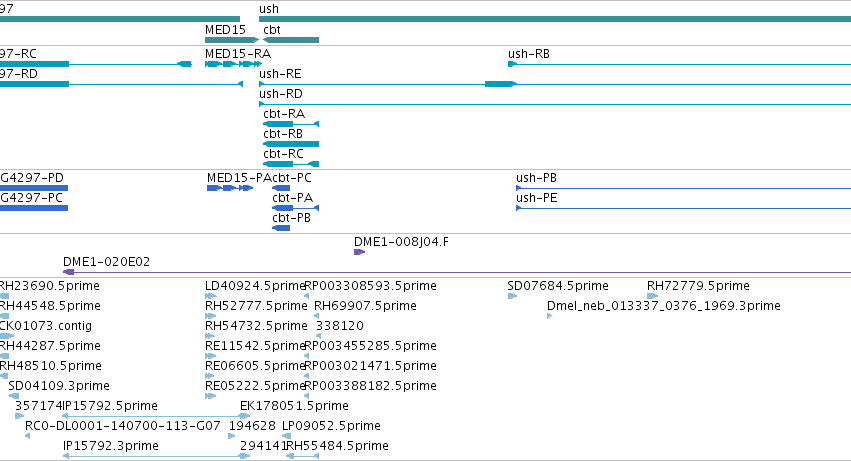This screenshot has height=461, width=851.
Task: Select cbt-PB protein feature
Action: pos(281,228)
